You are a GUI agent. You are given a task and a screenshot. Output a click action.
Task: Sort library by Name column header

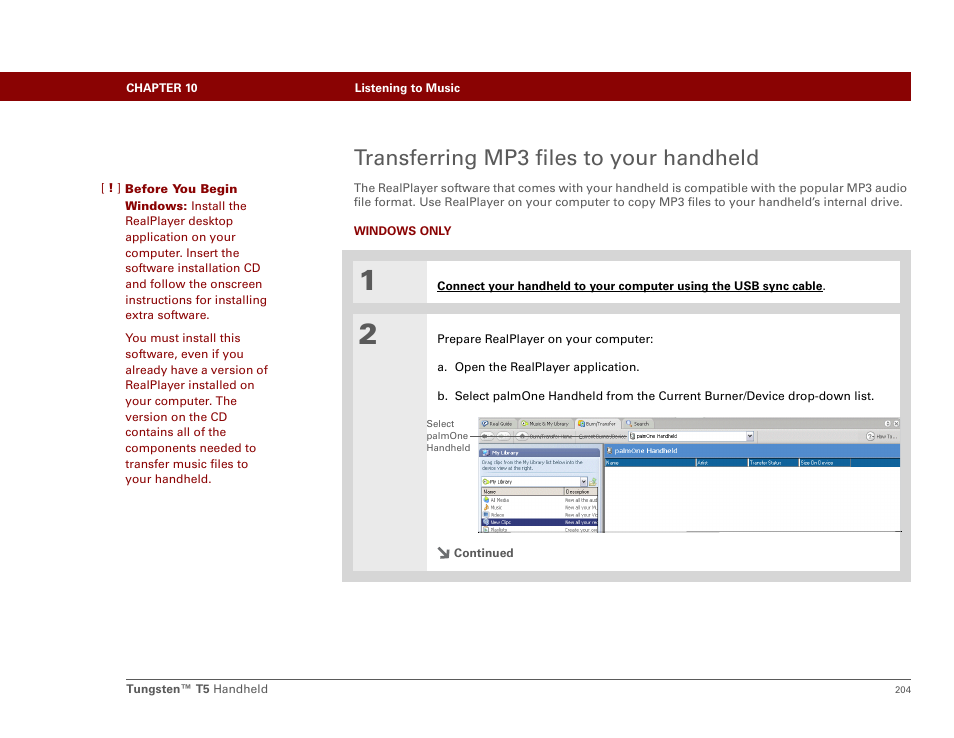click(523, 492)
